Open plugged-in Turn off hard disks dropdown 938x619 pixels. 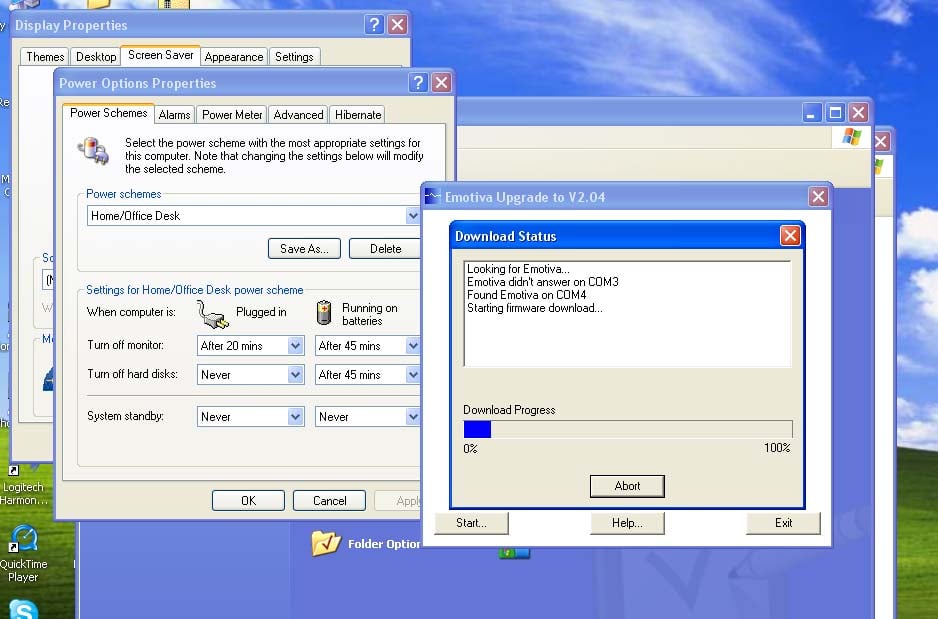(x=295, y=375)
